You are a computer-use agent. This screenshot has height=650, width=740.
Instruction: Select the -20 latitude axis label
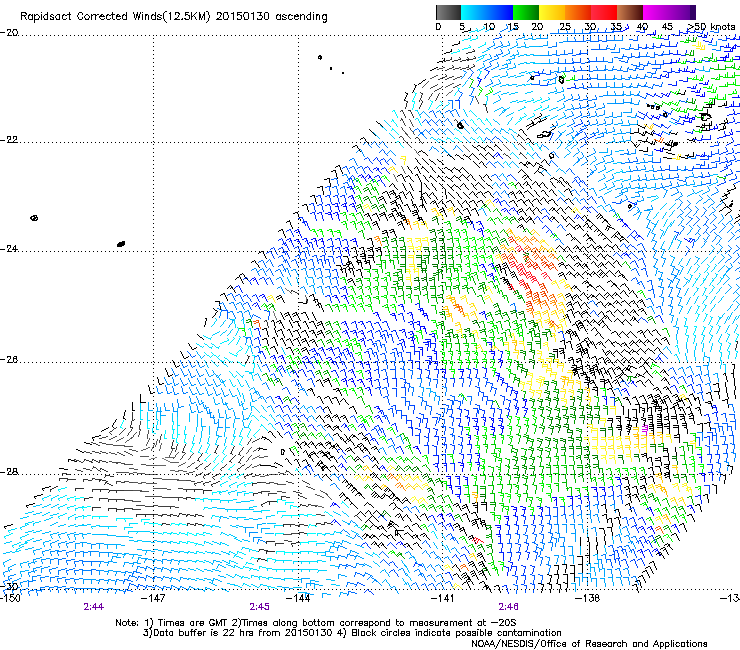(9, 33)
